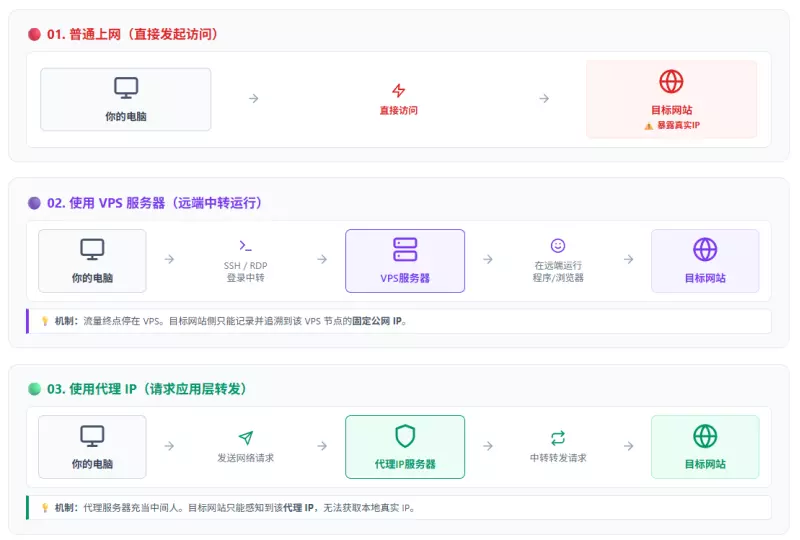Click the 在远端运行 程序/浏览器 text
The height and width of the screenshot is (540, 800).
(x=558, y=272)
